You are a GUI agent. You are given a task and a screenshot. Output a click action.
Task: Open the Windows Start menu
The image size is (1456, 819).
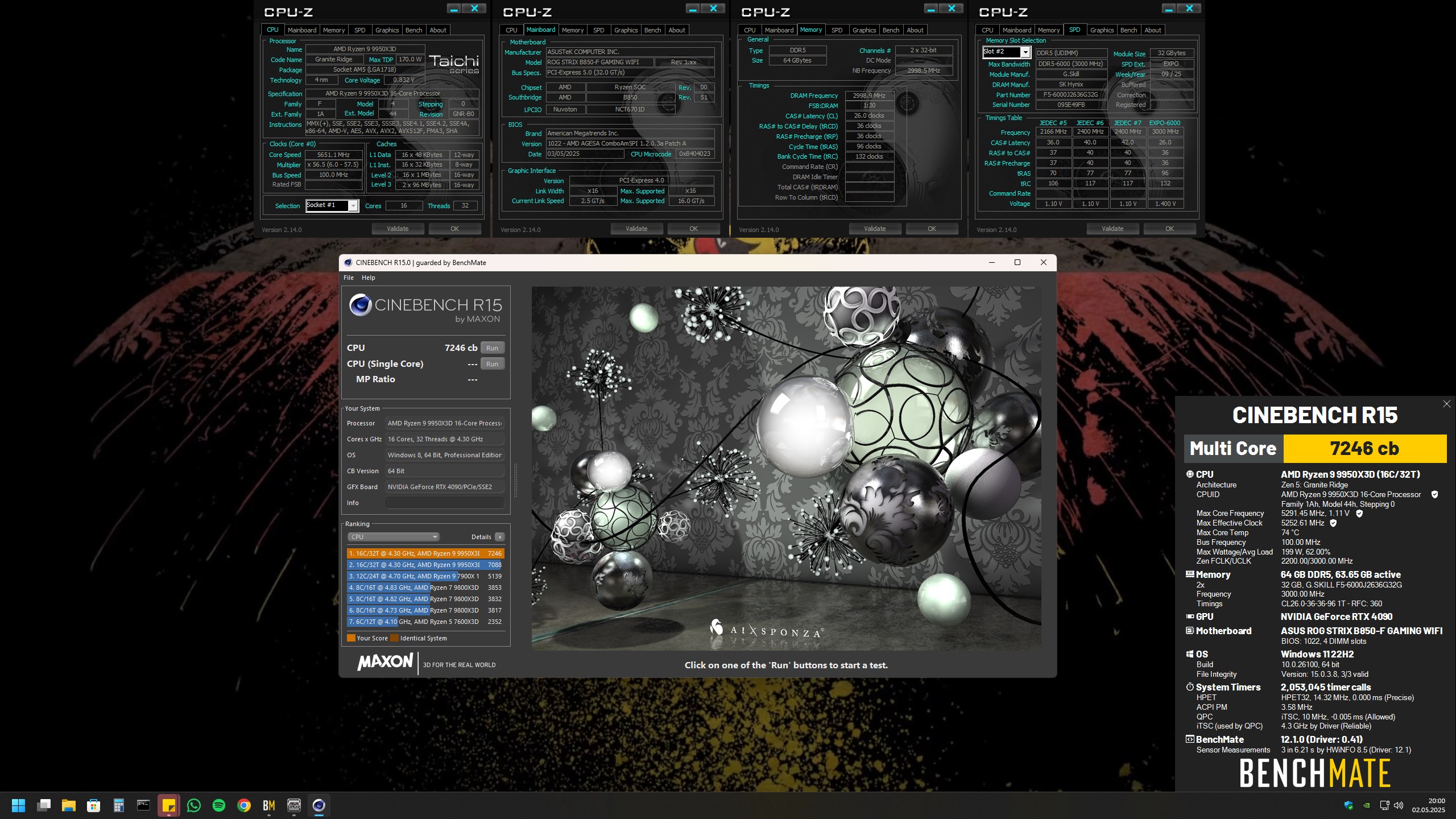click(x=18, y=805)
